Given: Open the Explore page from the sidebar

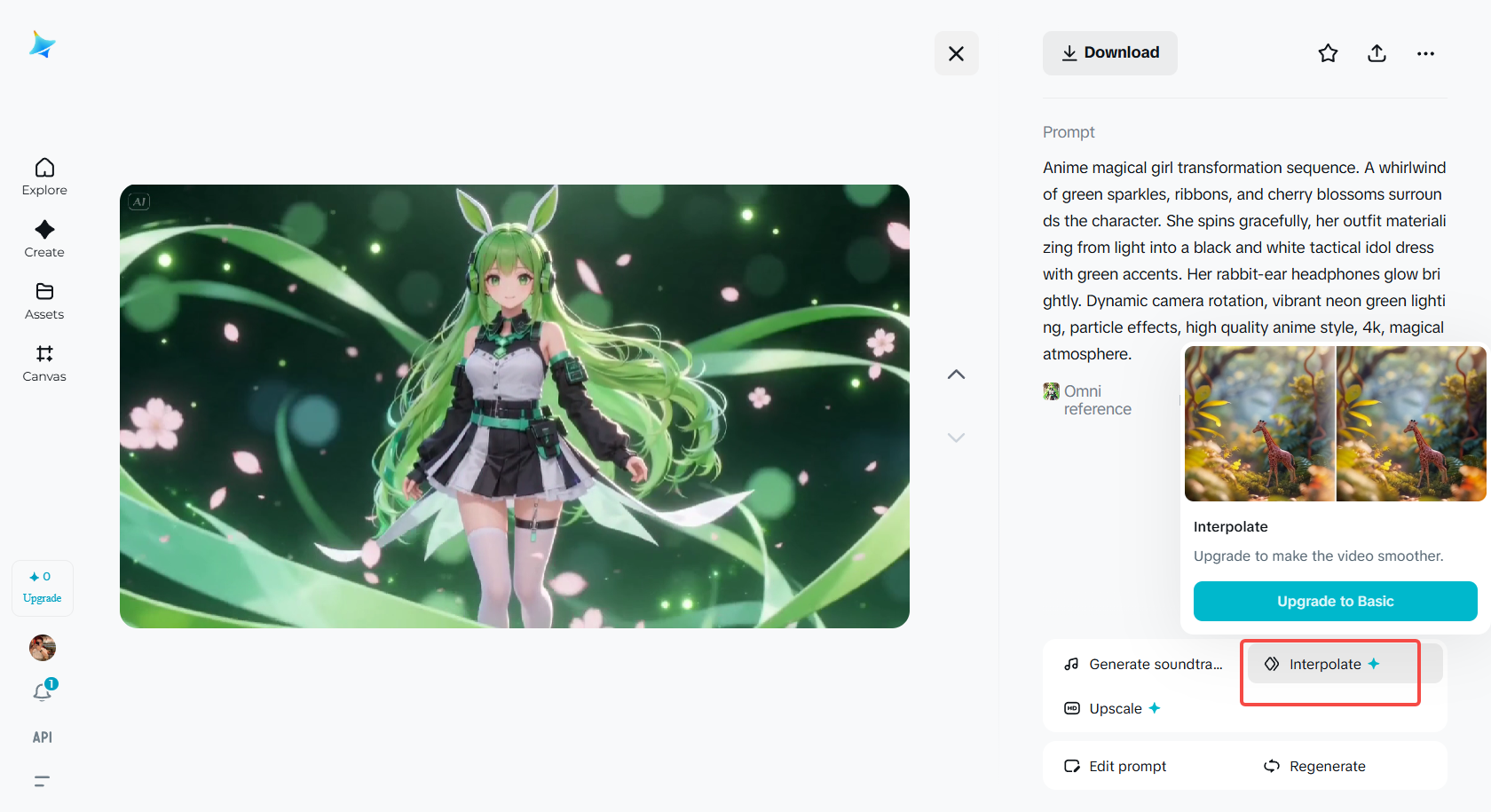Looking at the screenshot, I should 43,177.
